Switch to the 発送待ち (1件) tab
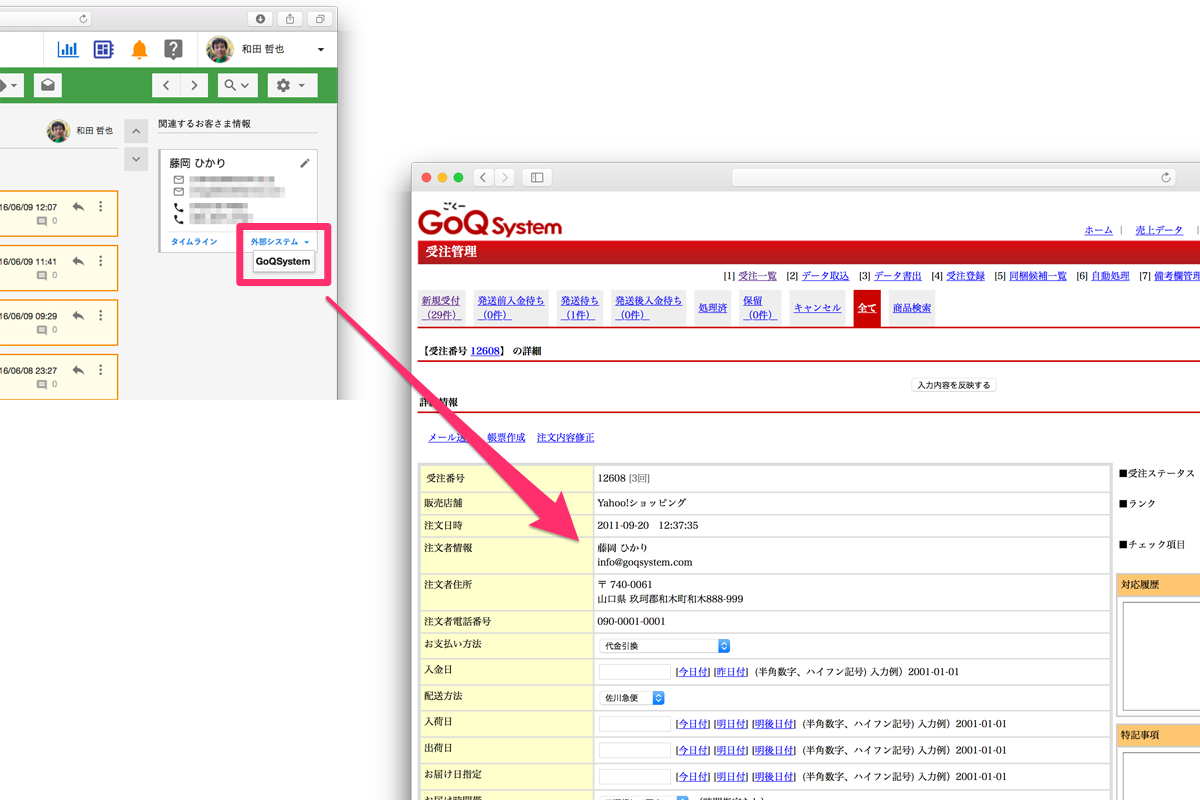The image size is (1200, 800). [x=580, y=308]
